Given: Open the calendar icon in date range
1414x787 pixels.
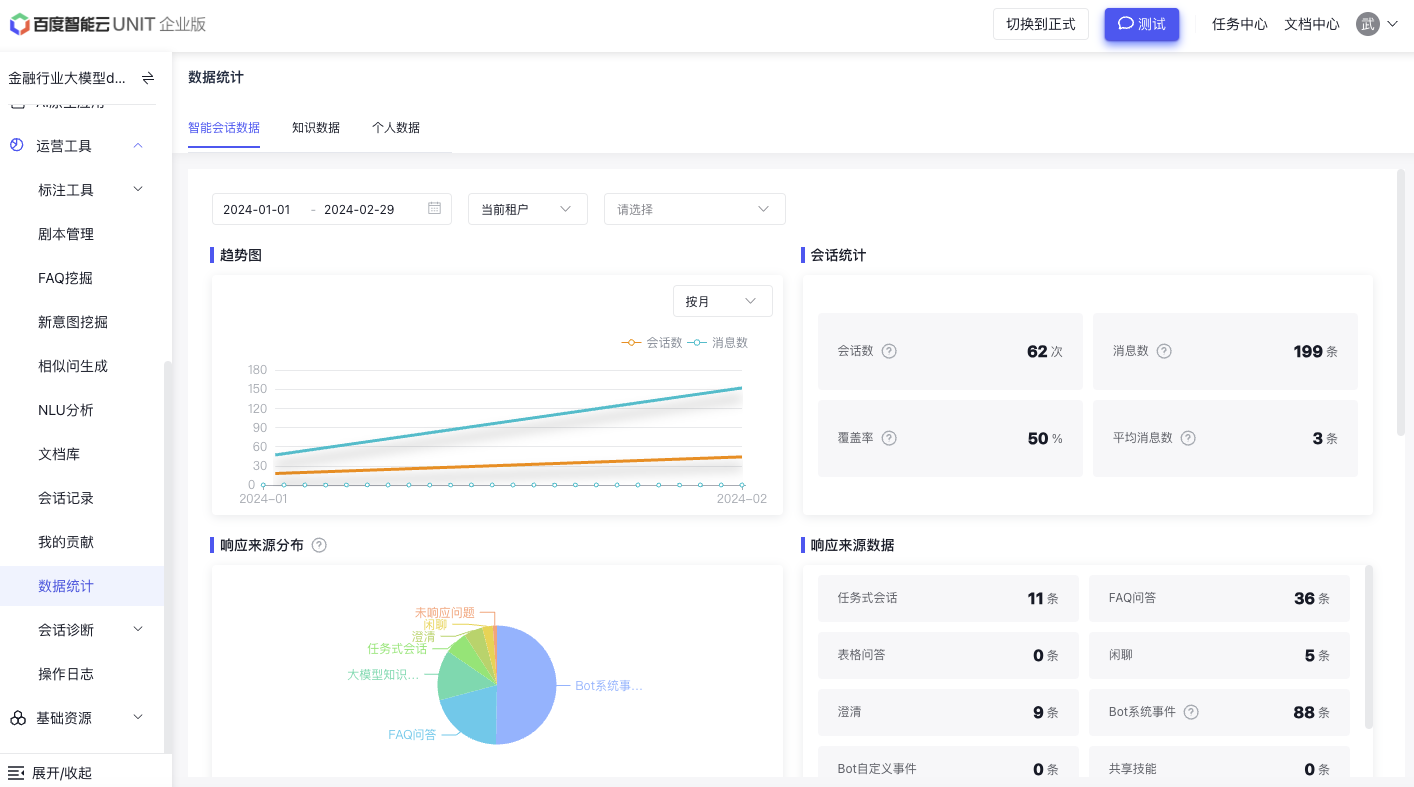Looking at the screenshot, I should click(x=434, y=209).
